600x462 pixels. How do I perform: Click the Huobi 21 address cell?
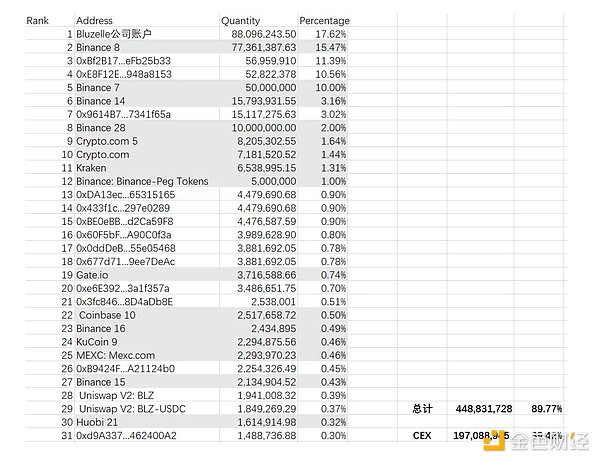pos(98,422)
